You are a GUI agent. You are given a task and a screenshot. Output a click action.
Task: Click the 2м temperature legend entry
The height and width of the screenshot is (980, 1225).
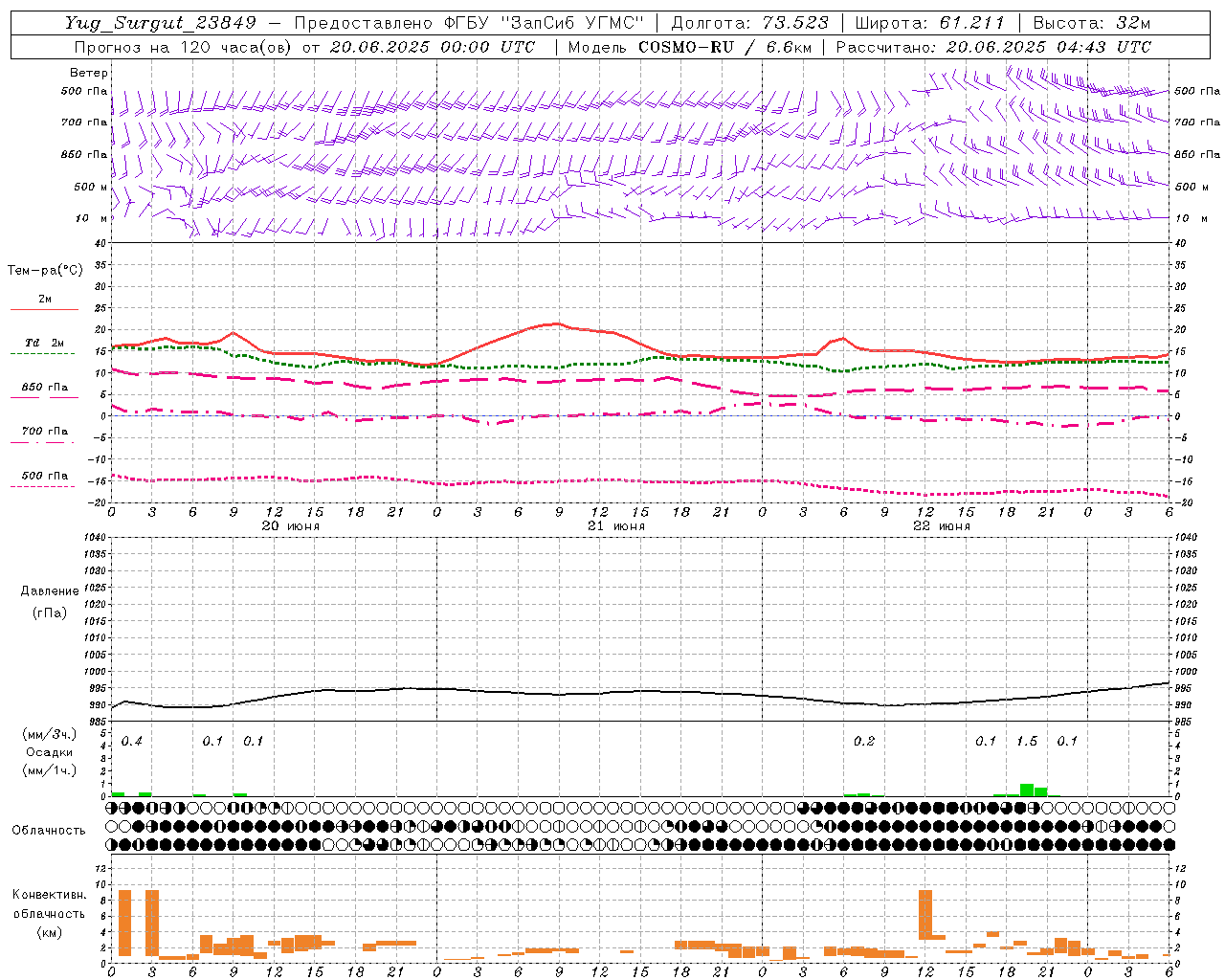point(45,300)
